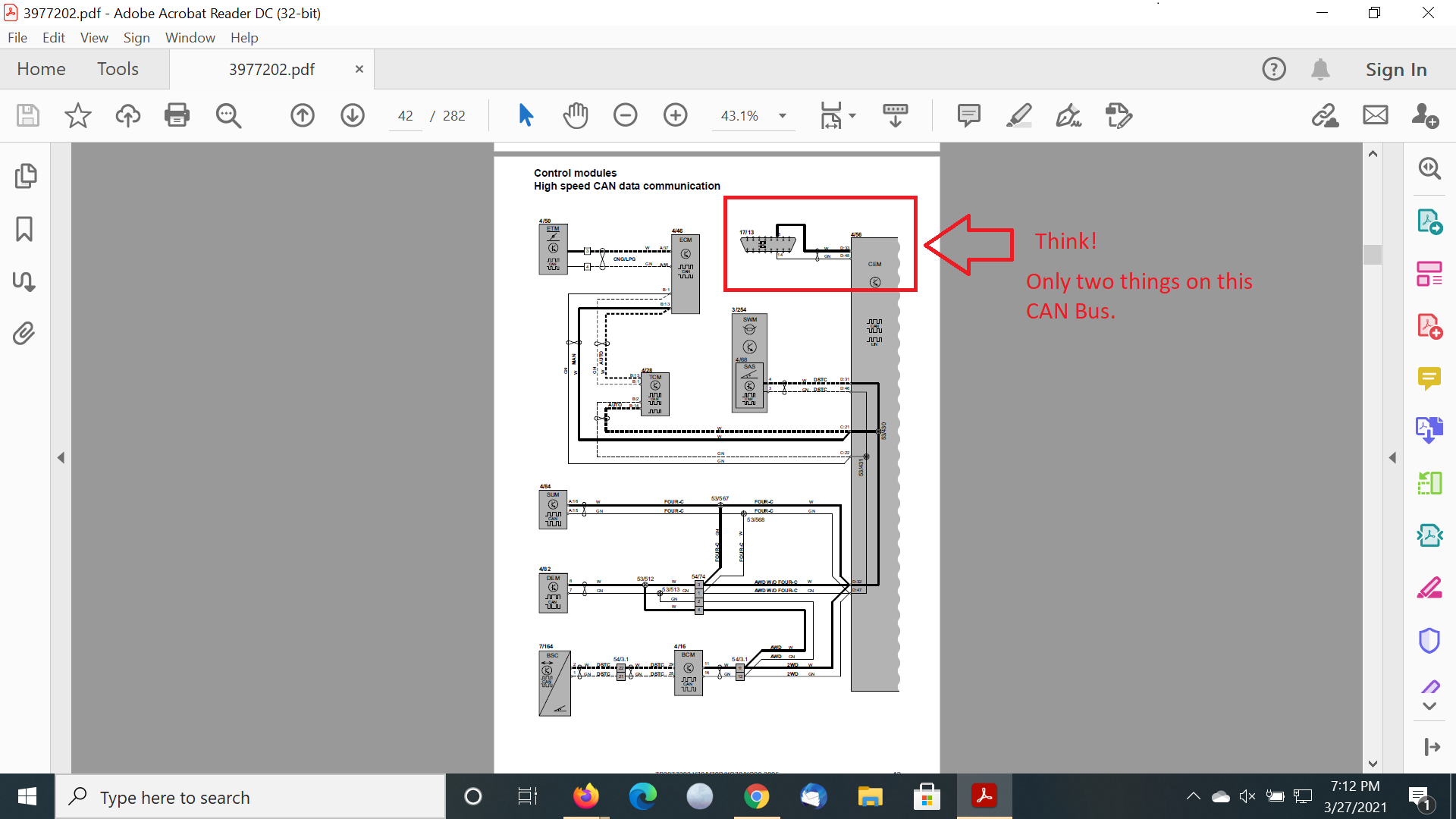The width and height of the screenshot is (1456, 819).
Task: Expand zoom level dropdown 43.1%
Action: pos(783,116)
